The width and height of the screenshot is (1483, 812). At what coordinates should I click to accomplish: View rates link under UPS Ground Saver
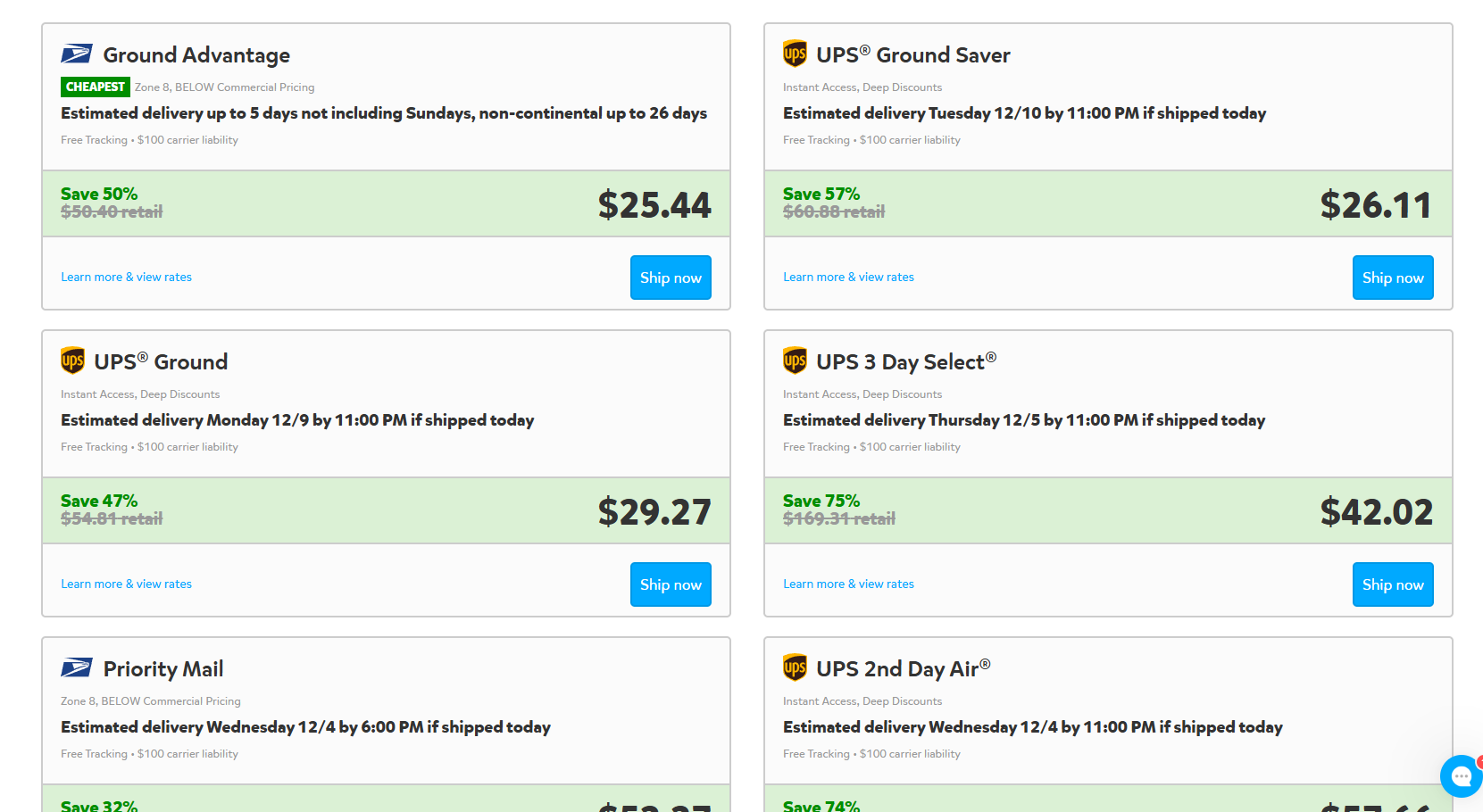848,278
